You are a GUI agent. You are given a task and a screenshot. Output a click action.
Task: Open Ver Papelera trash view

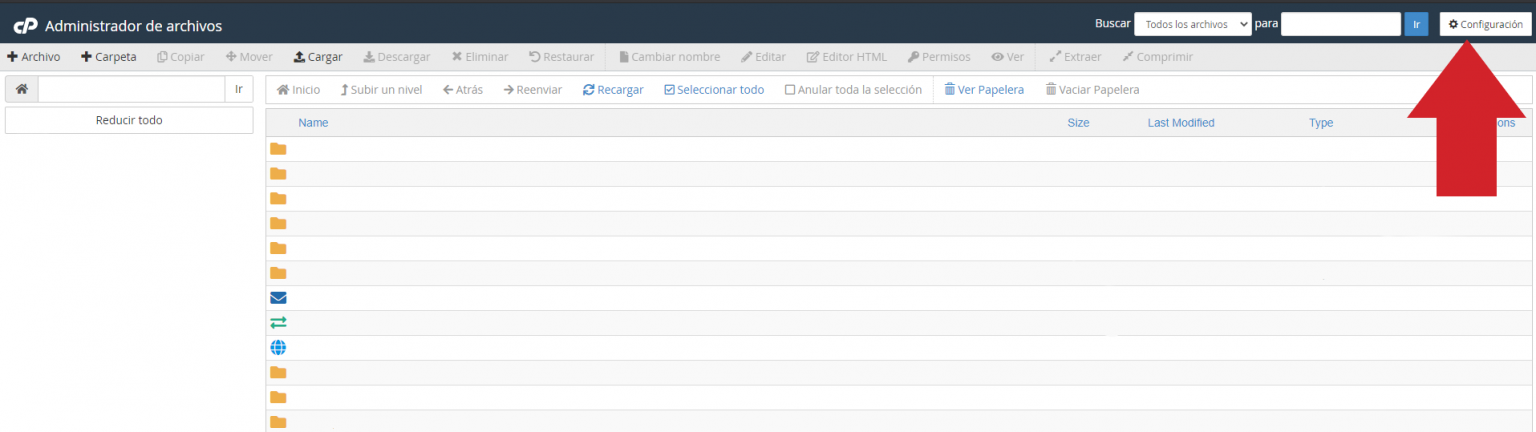tap(984, 90)
